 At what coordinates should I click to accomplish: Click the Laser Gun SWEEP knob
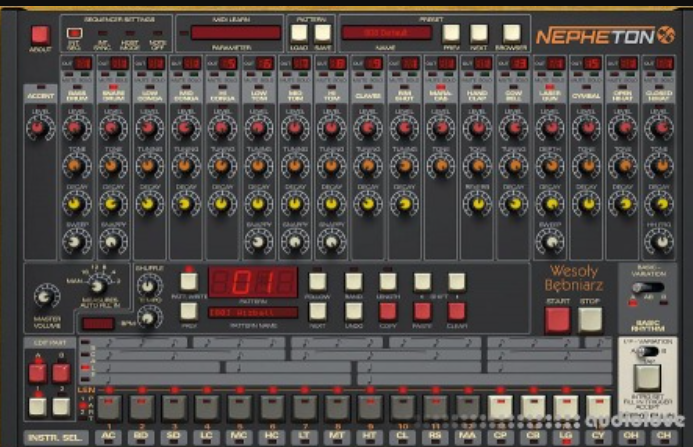coord(550,241)
